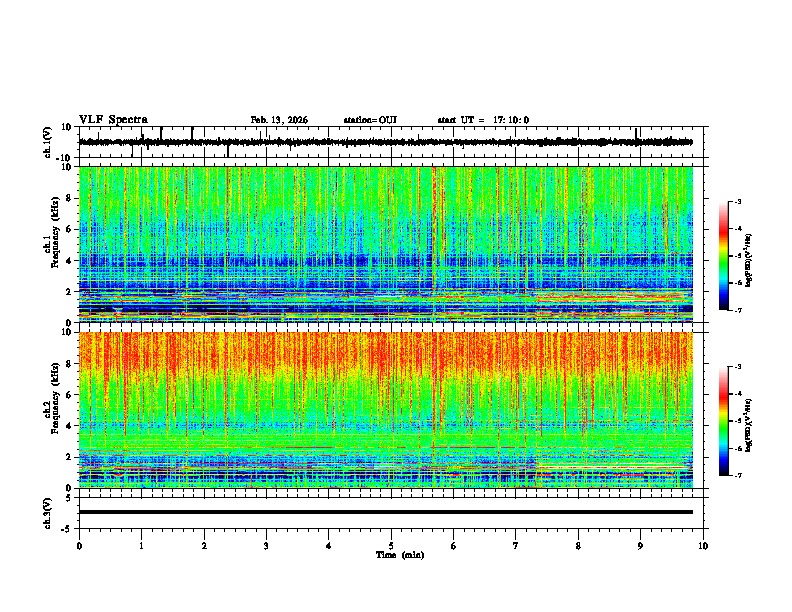Click the ch.2 color bar "log(PSD)" label
Viewport: 792px width, 612px height.
click(749, 425)
